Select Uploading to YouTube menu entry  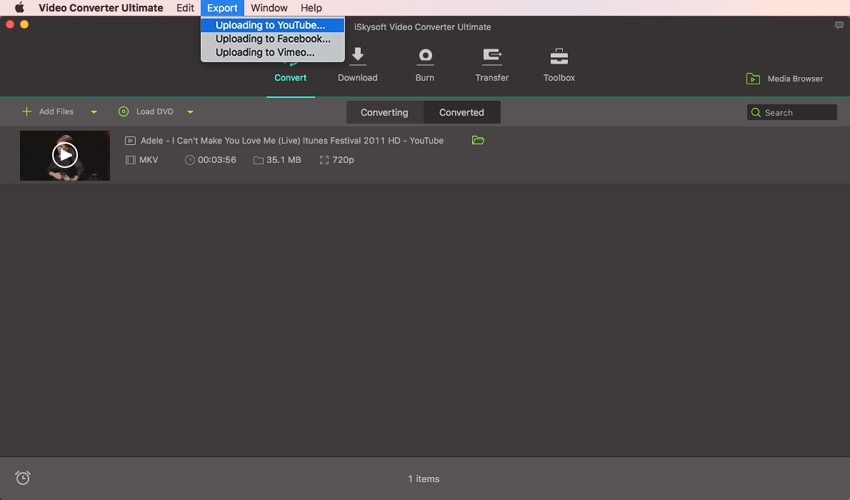click(x=270, y=25)
